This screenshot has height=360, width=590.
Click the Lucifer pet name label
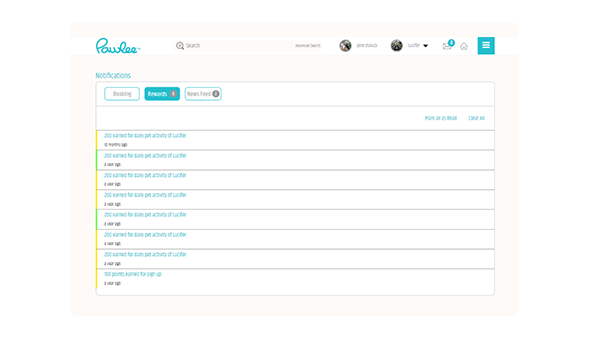414,46
